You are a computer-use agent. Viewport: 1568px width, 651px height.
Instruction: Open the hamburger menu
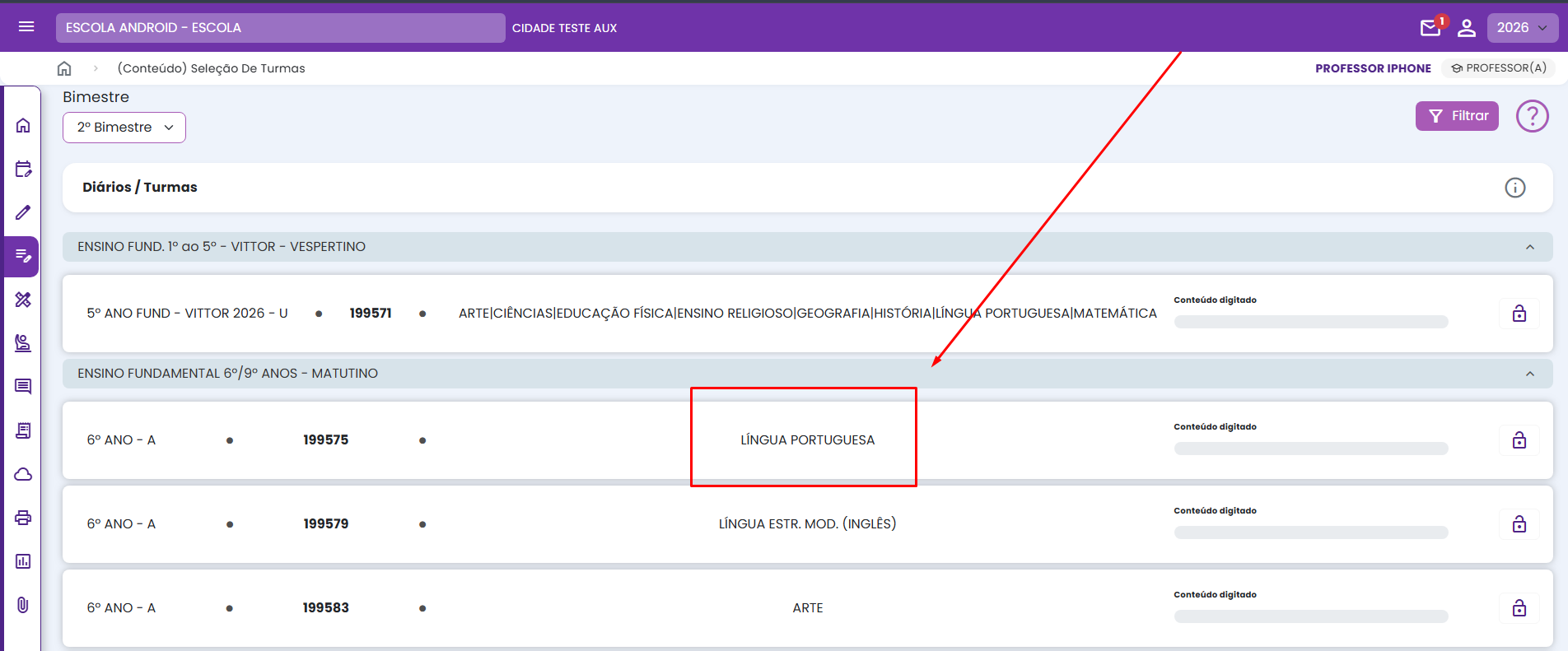click(26, 27)
